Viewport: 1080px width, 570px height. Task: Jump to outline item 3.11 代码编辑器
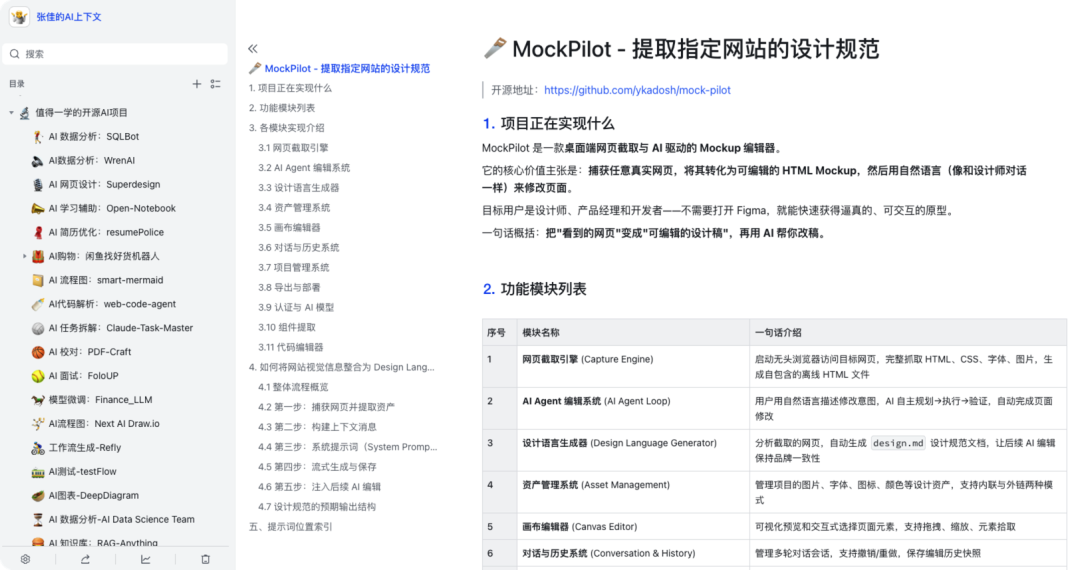pos(291,348)
